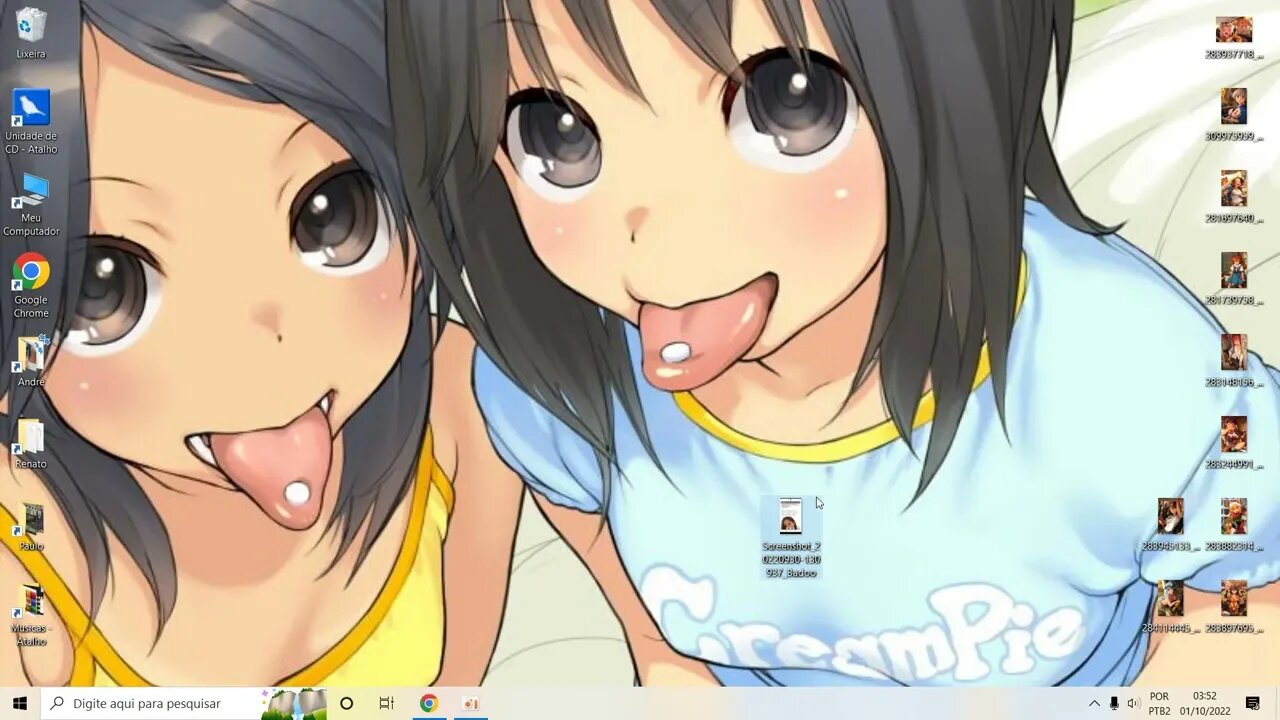The image size is (1280, 720).
Task: Open the POR PTB2 language indicator
Action: [1159, 703]
